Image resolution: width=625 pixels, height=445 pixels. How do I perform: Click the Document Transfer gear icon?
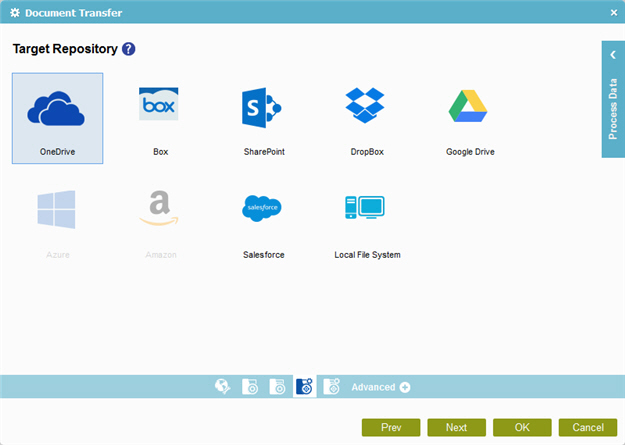[x=15, y=13]
